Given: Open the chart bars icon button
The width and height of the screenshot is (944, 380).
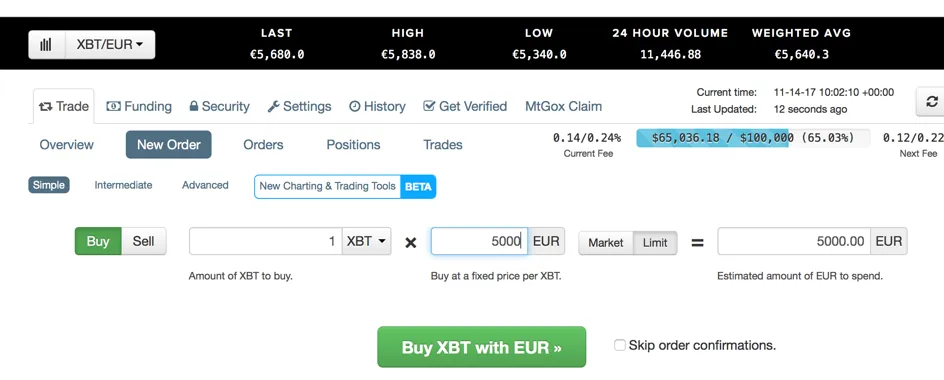Looking at the screenshot, I should (x=46, y=45).
